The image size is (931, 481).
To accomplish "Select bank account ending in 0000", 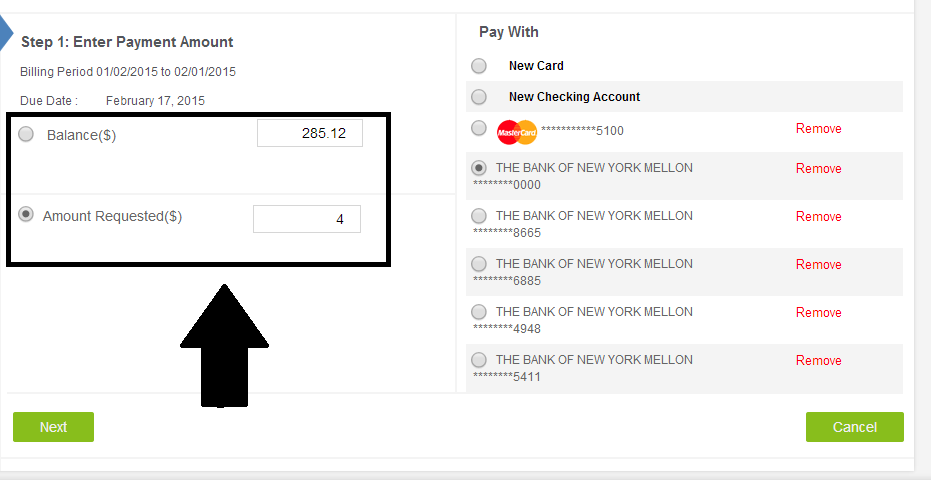I will click(479, 168).
